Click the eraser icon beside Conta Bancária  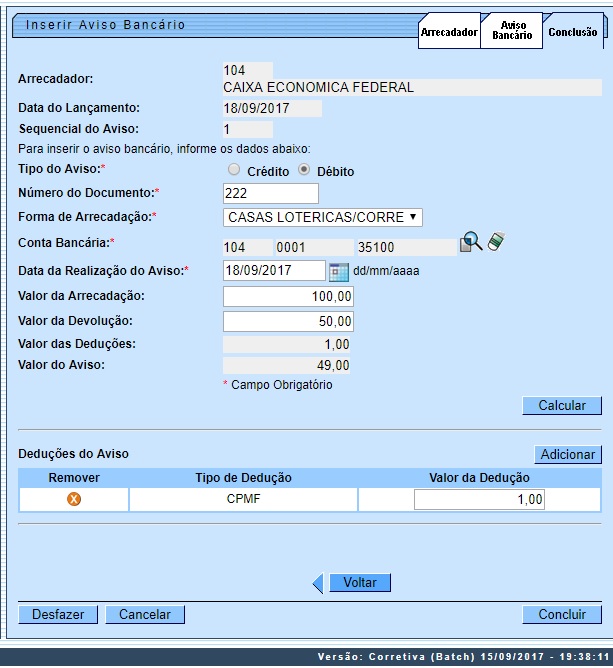coord(496,243)
